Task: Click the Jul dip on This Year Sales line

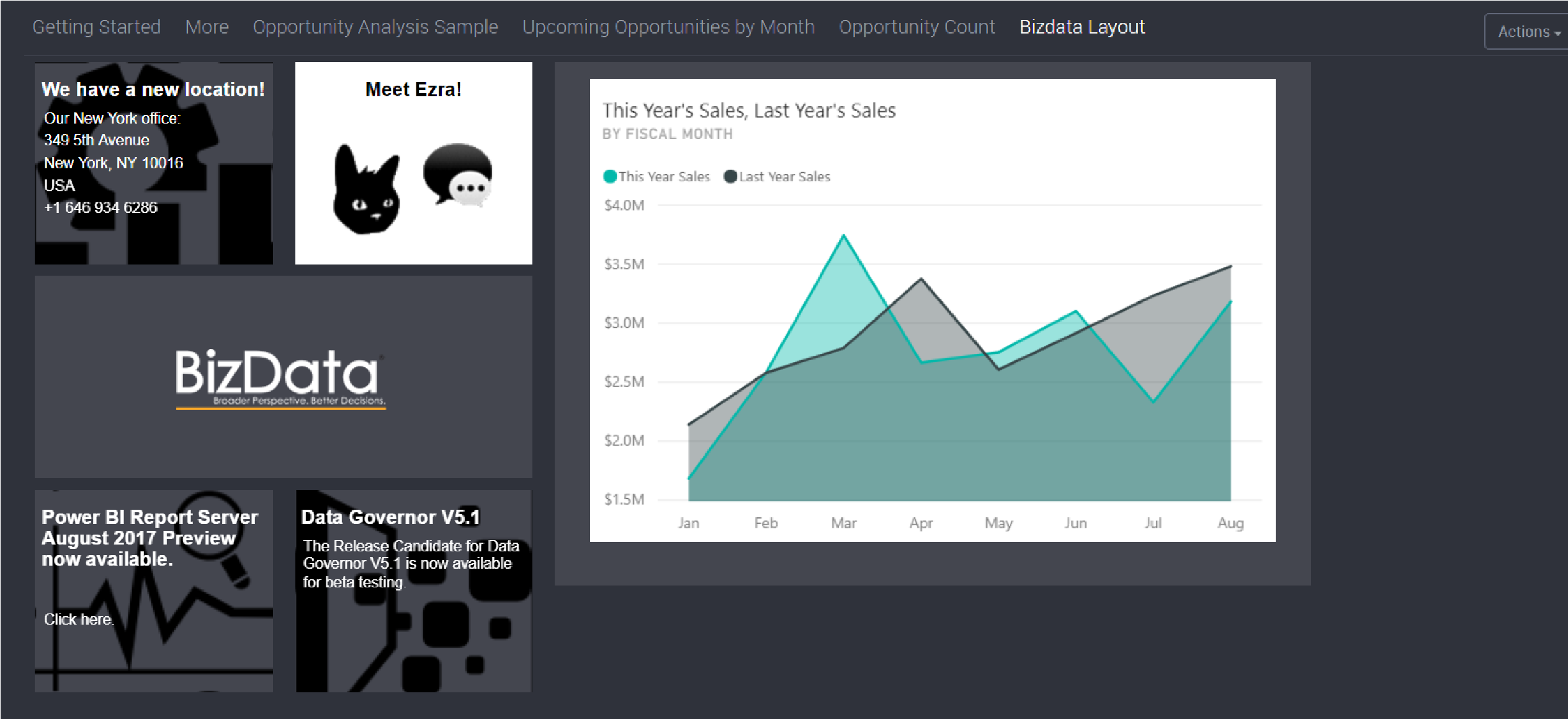Action: coord(1154,402)
